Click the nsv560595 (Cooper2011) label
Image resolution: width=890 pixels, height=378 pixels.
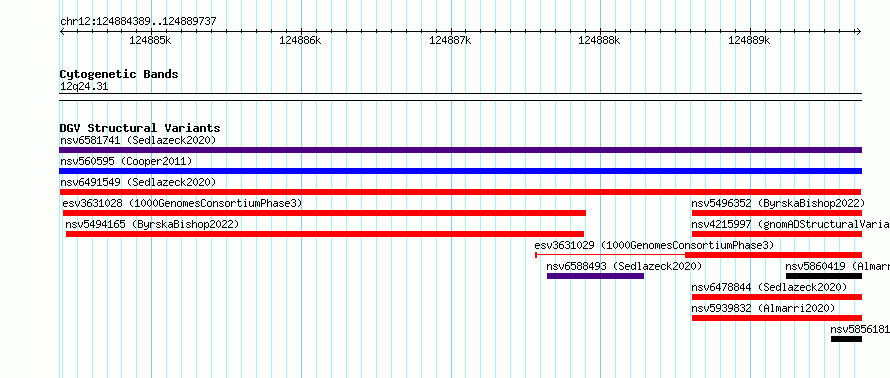click(x=126, y=161)
